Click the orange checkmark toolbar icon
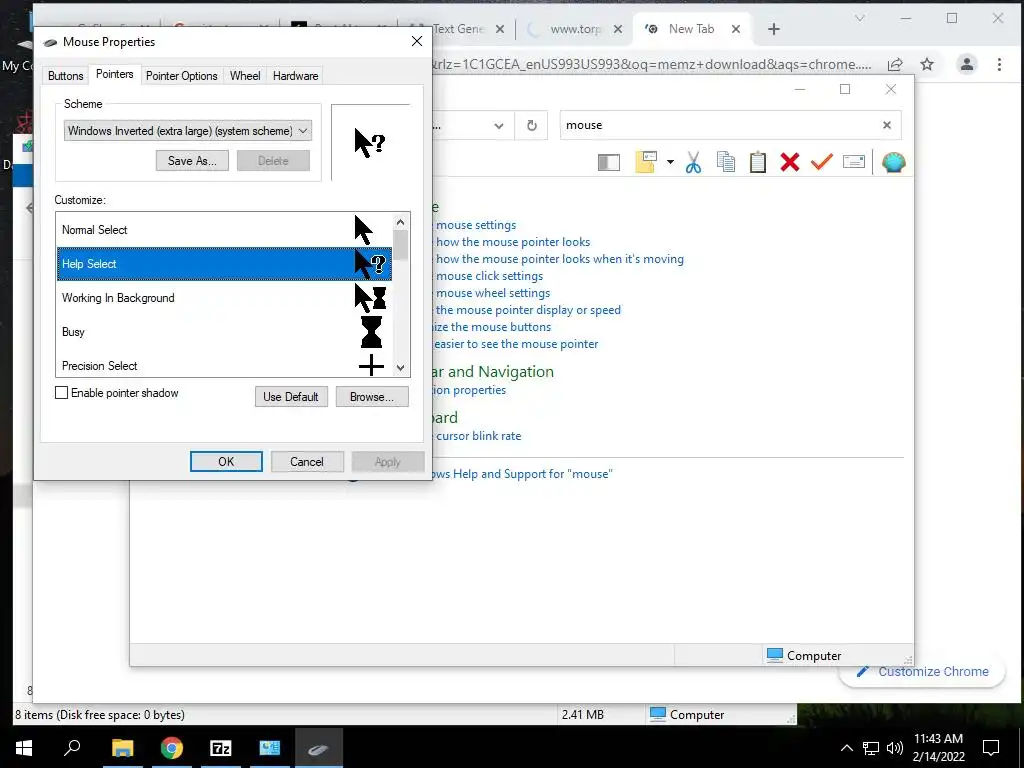Viewport: 1024px width, 768px height. 822,162
